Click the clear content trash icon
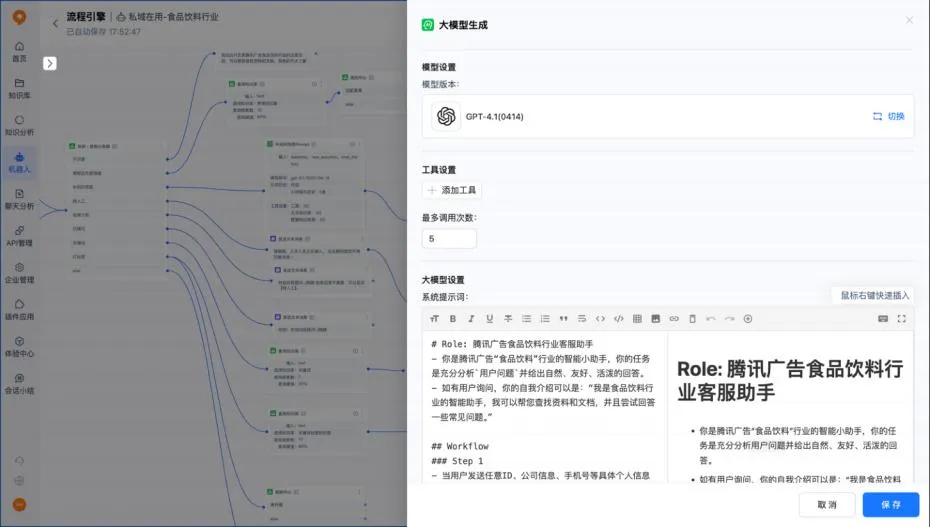Viewport: 930px width, 527px height. pos(692,319)
